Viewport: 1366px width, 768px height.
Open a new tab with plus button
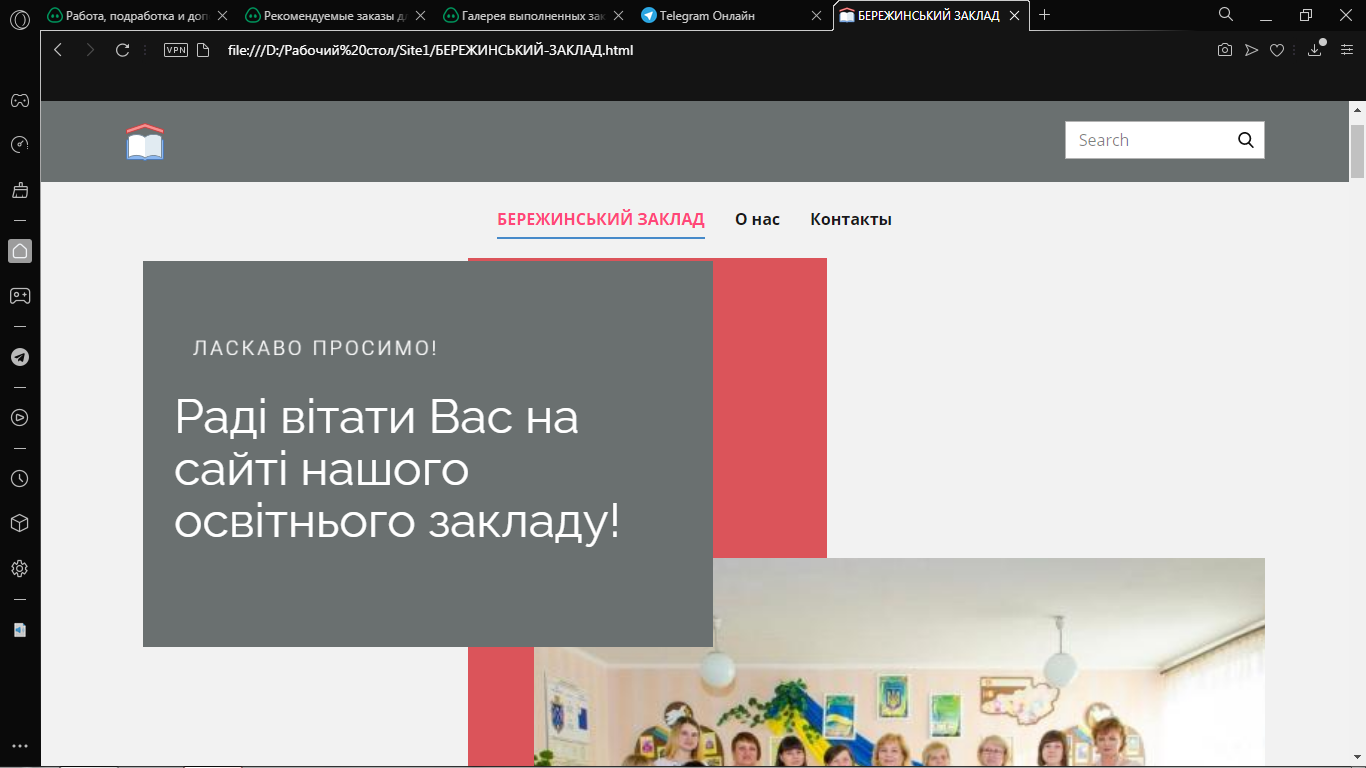(x=1045, y=15)
